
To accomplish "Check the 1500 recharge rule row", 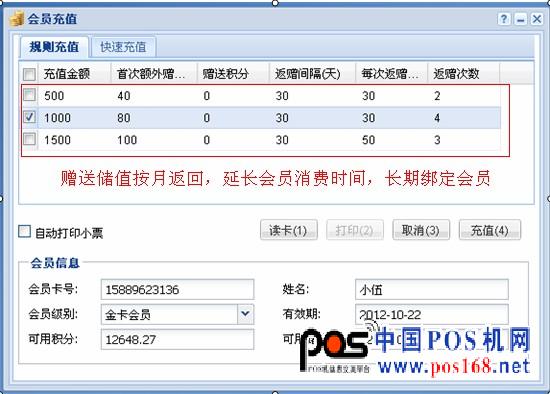I will pyautogui.click(x=29, y=139).
